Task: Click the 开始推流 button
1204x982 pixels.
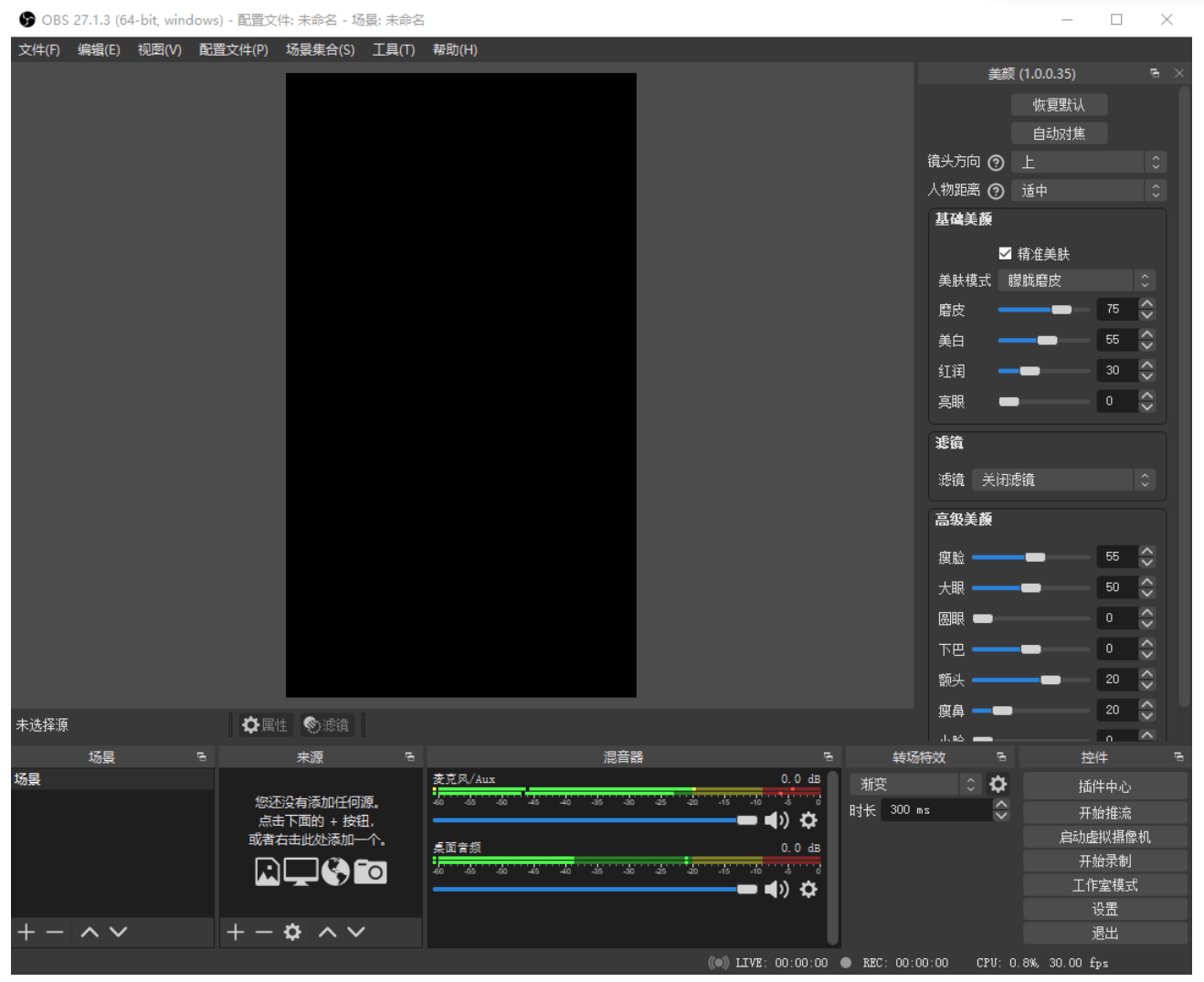Action: (x=1105, y=812)
